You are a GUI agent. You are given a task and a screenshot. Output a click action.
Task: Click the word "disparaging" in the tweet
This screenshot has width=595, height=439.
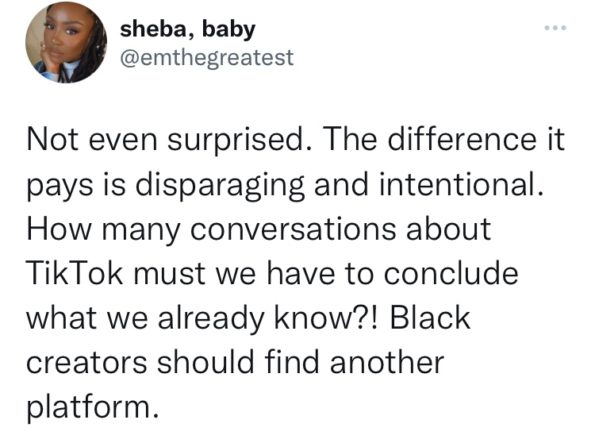(x=220, y=186)
